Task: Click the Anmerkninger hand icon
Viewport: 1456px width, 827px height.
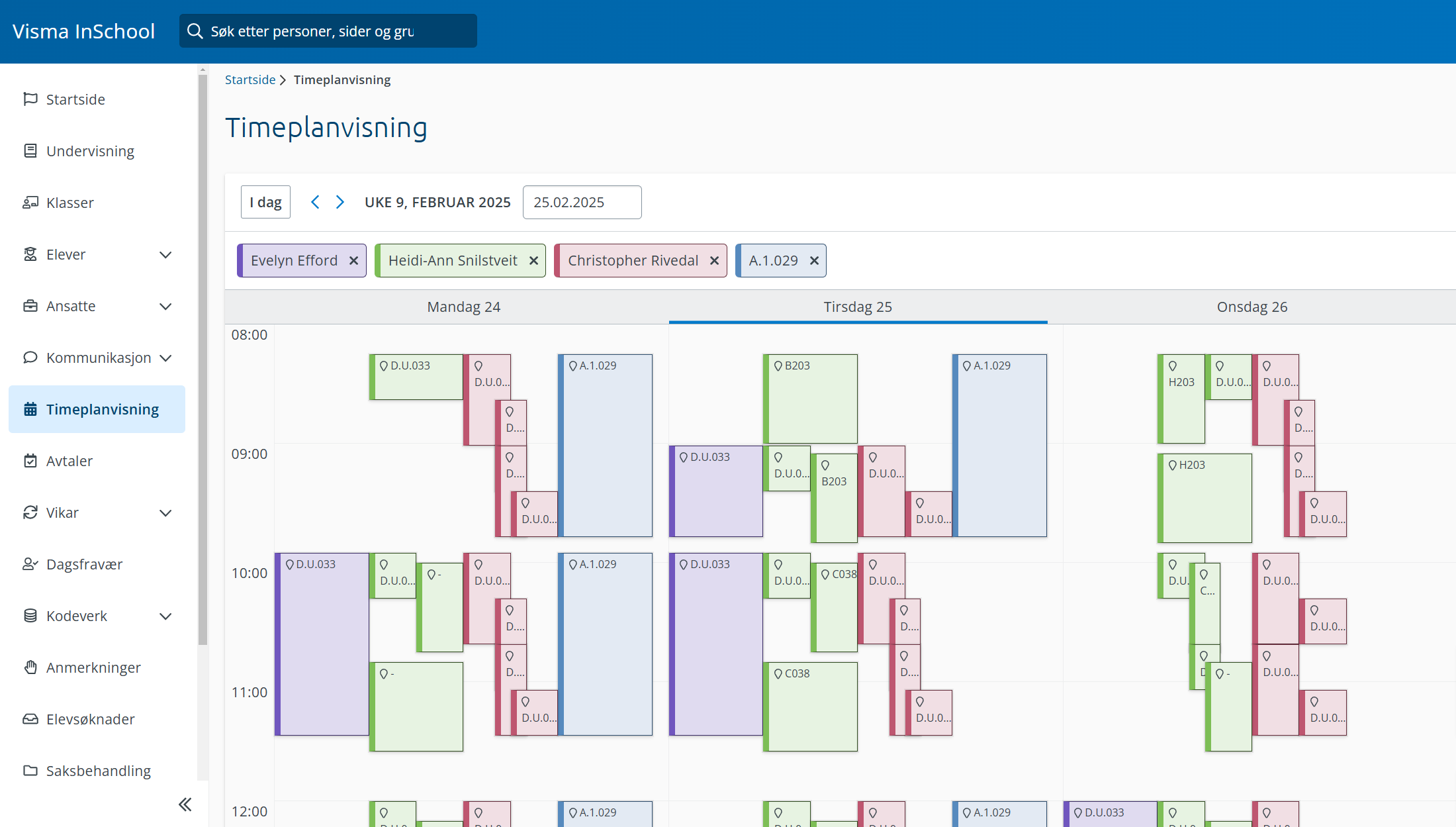Action: point(30,667)
